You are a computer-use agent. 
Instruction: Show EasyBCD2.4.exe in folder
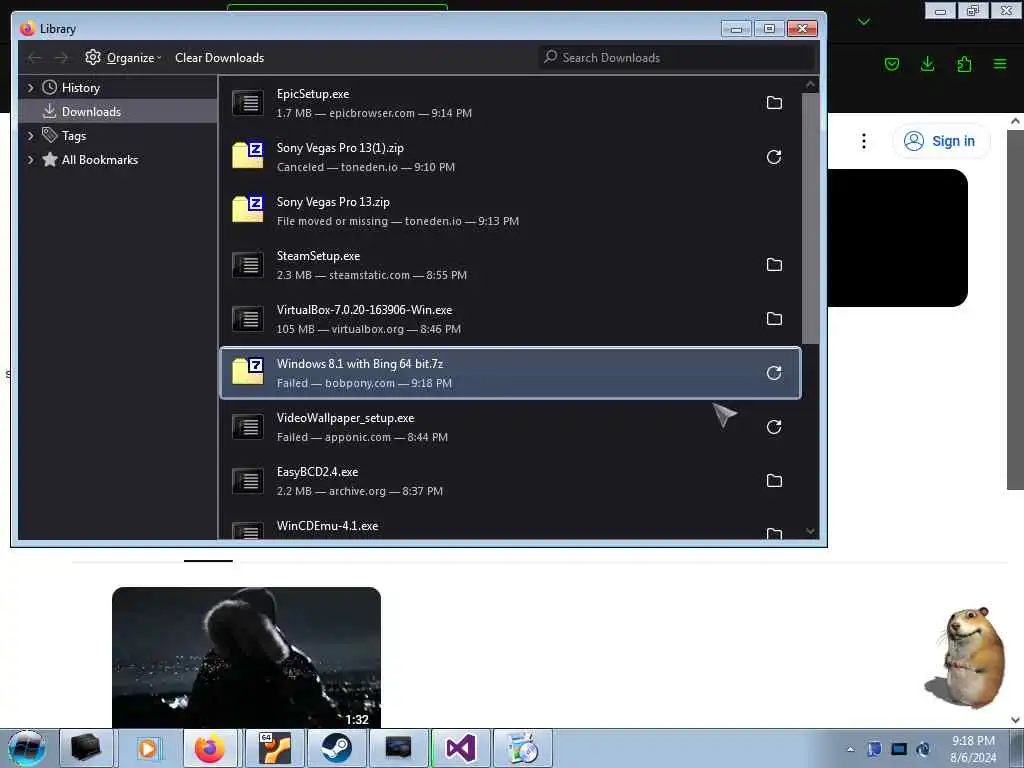tap(774, 481)
